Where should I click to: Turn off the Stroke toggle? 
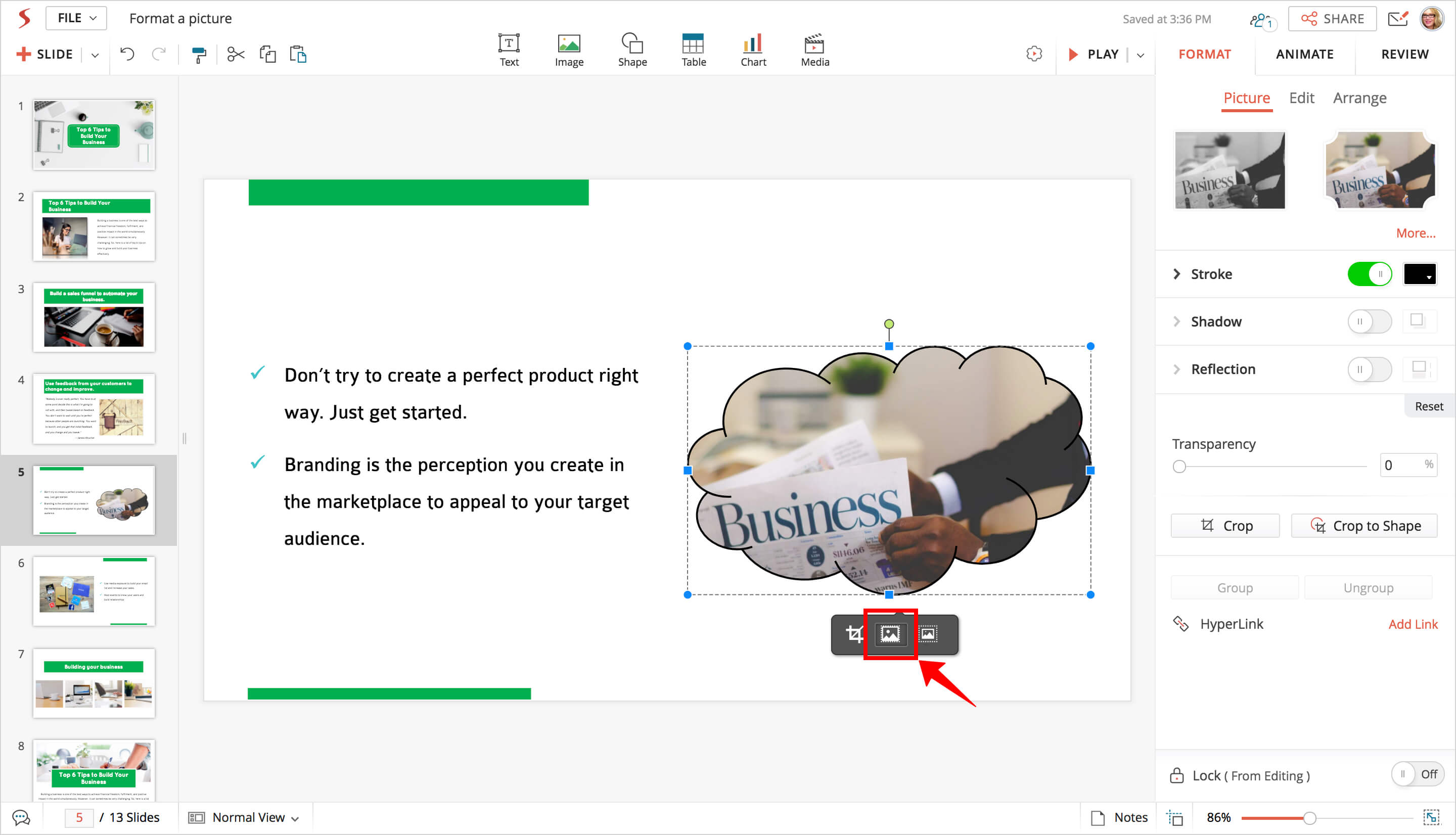point(1369,274)
